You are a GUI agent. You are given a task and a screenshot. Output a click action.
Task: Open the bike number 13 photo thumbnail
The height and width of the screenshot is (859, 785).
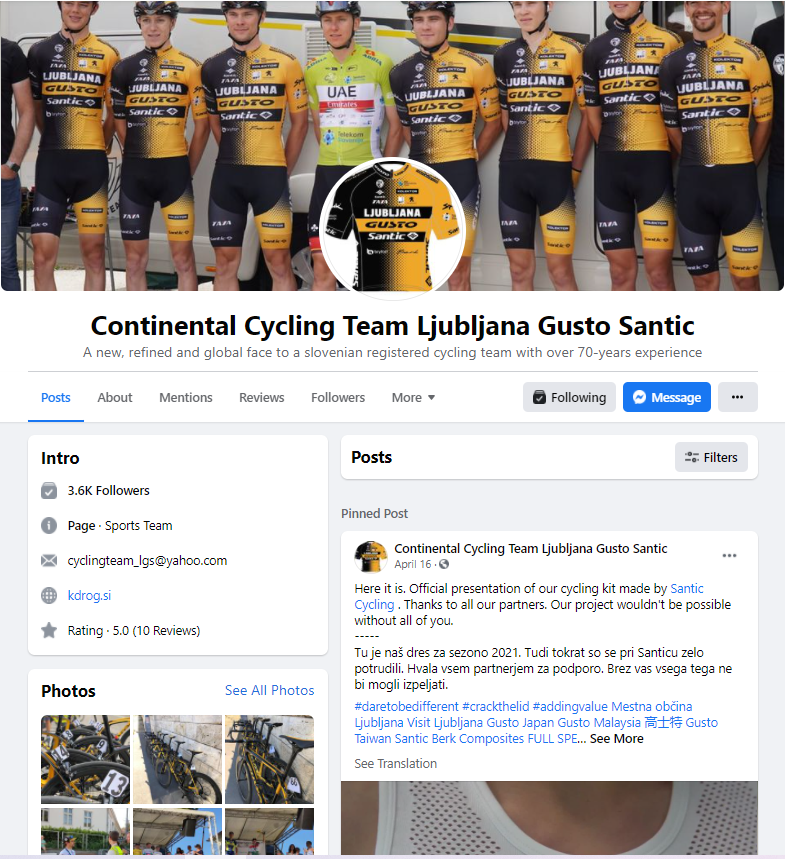(x=85, y=759)
